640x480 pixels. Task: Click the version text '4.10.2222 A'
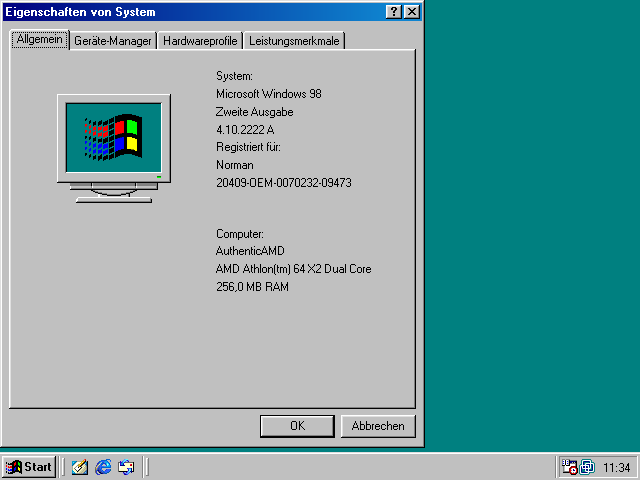pyautogui.click(x=245, y=130)
